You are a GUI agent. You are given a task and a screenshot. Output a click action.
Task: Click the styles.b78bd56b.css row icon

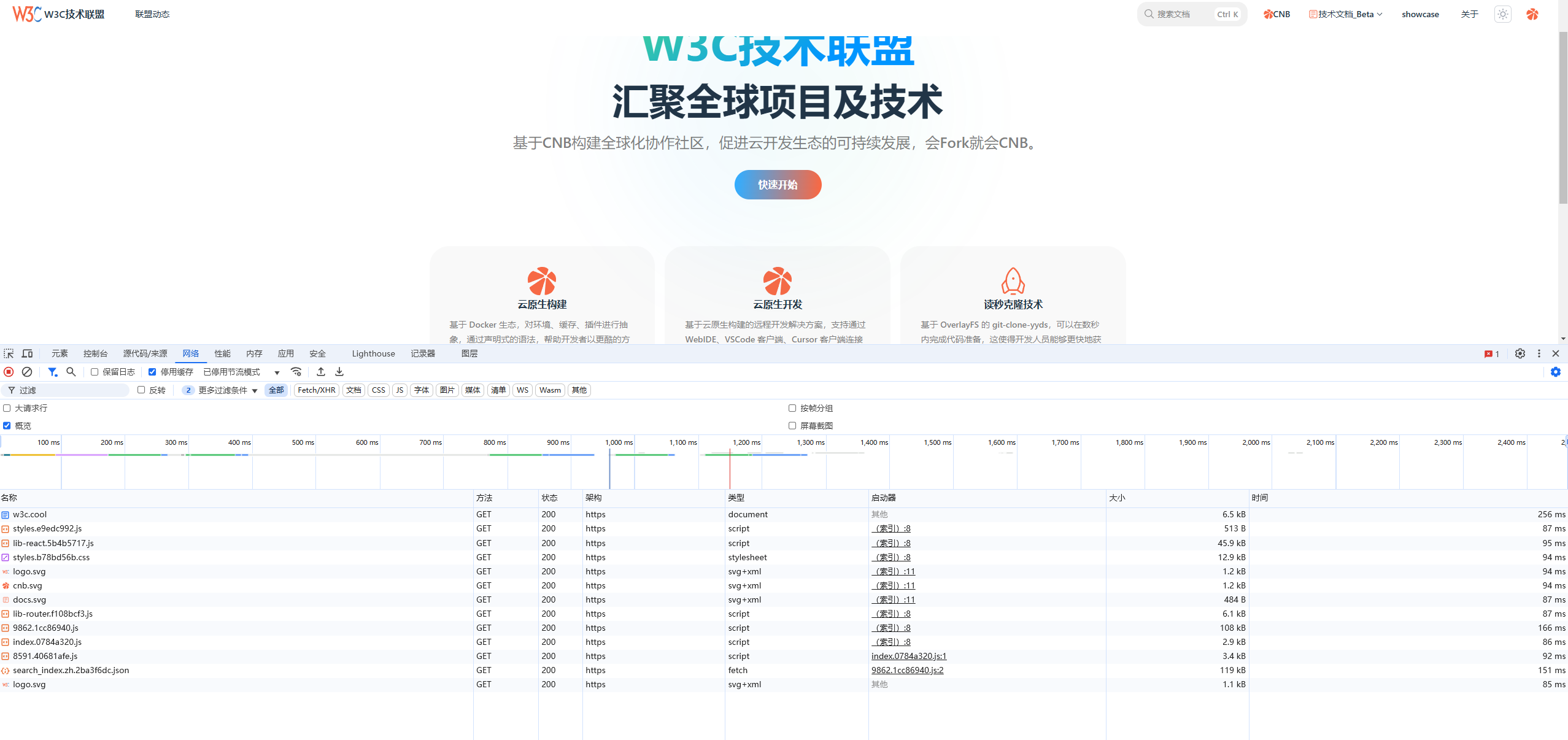tap(6, 558)
